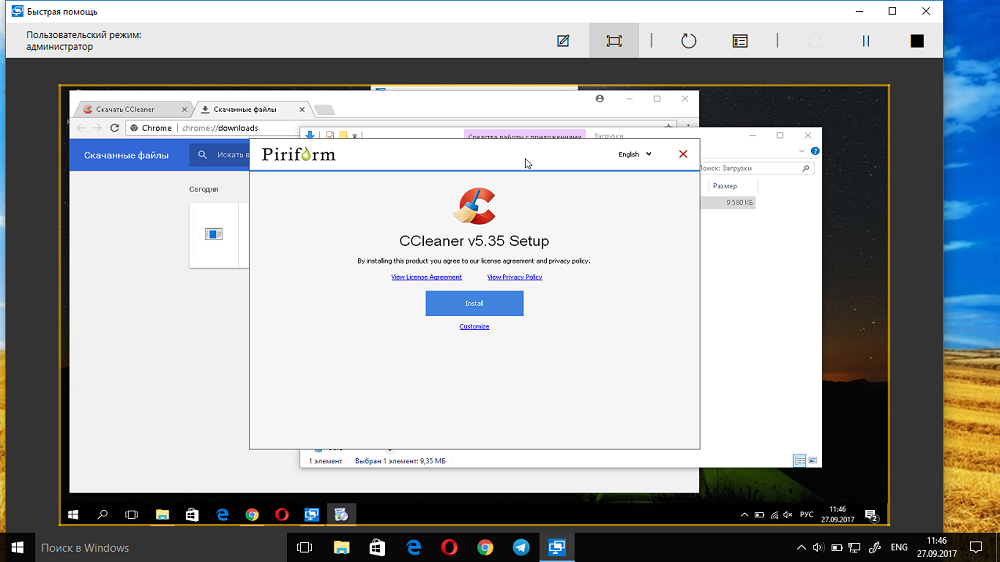Screen dimensions: 1000x562
Task: Click the restart circular arrow in Quick Assist
Action: click(x=689, y=41)
